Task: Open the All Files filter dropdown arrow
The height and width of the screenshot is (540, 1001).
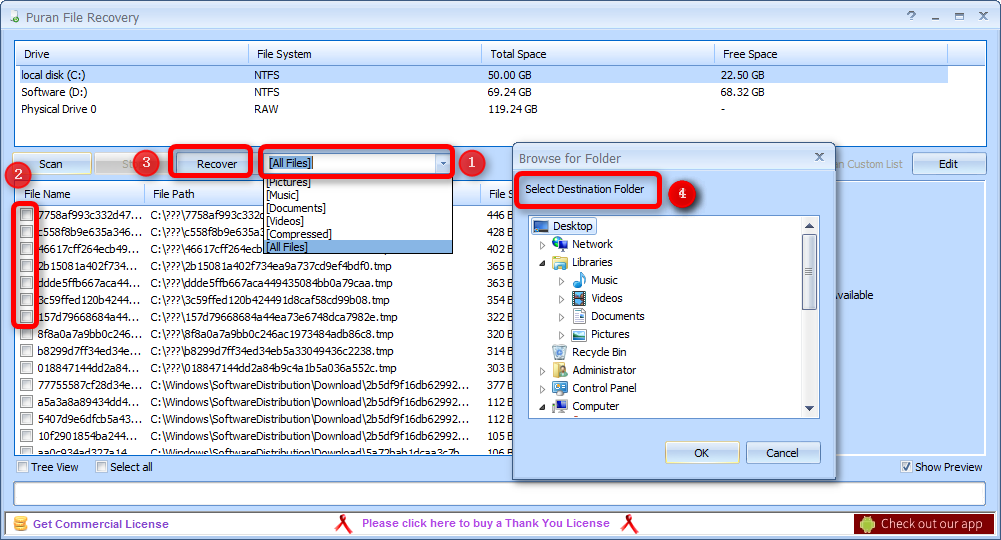Action: pyautogui.click(x=442, y=163)
